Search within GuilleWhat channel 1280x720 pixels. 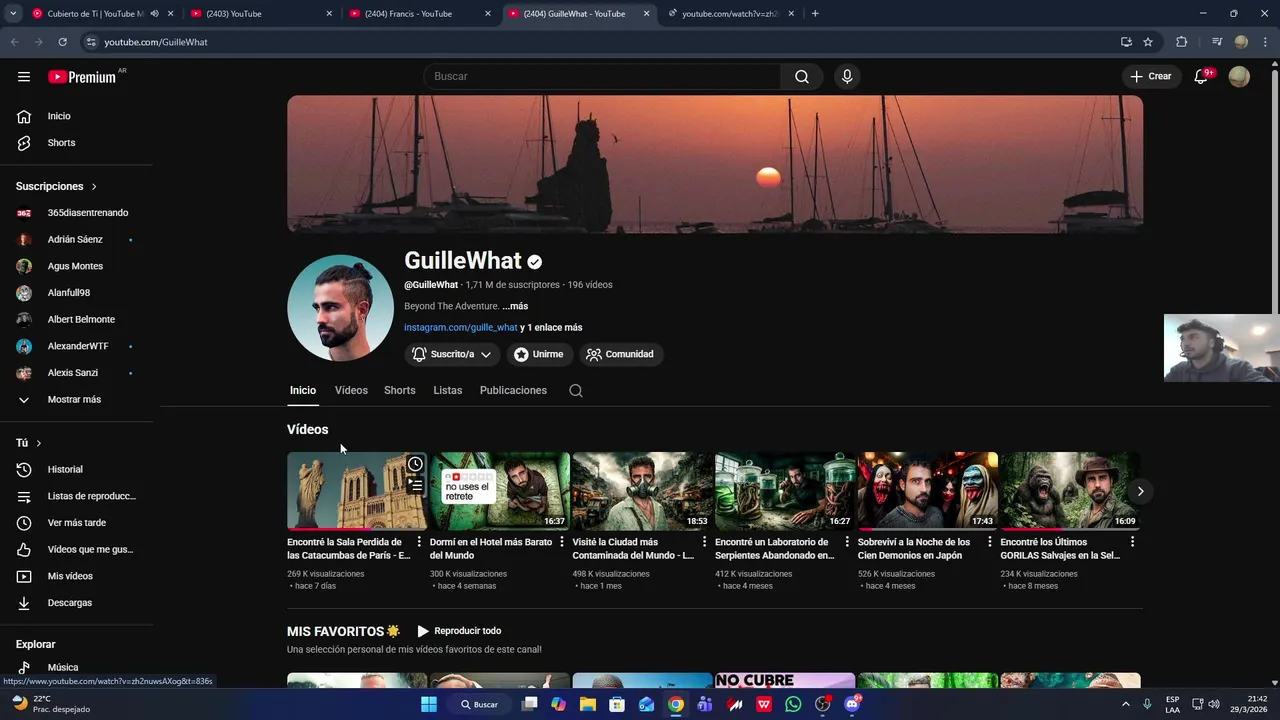(576, 390)
